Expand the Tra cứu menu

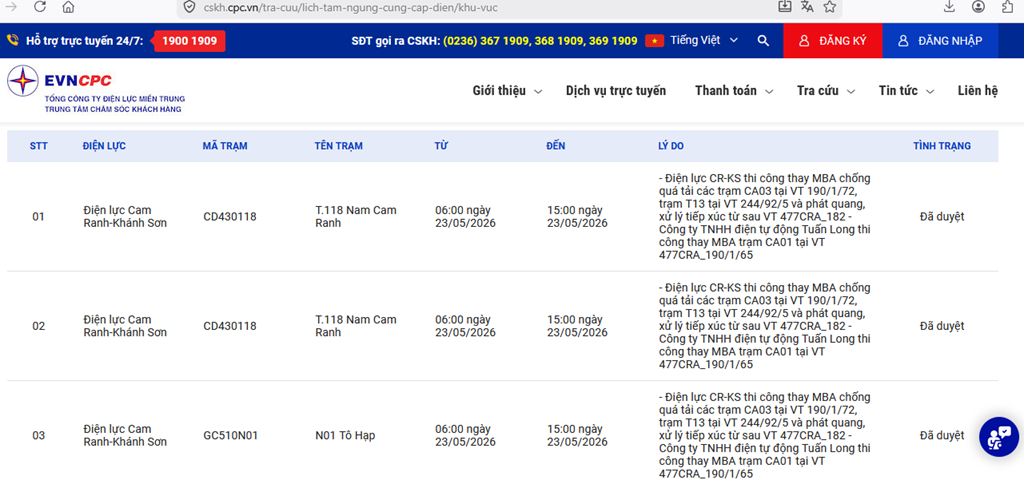point(826,91)
